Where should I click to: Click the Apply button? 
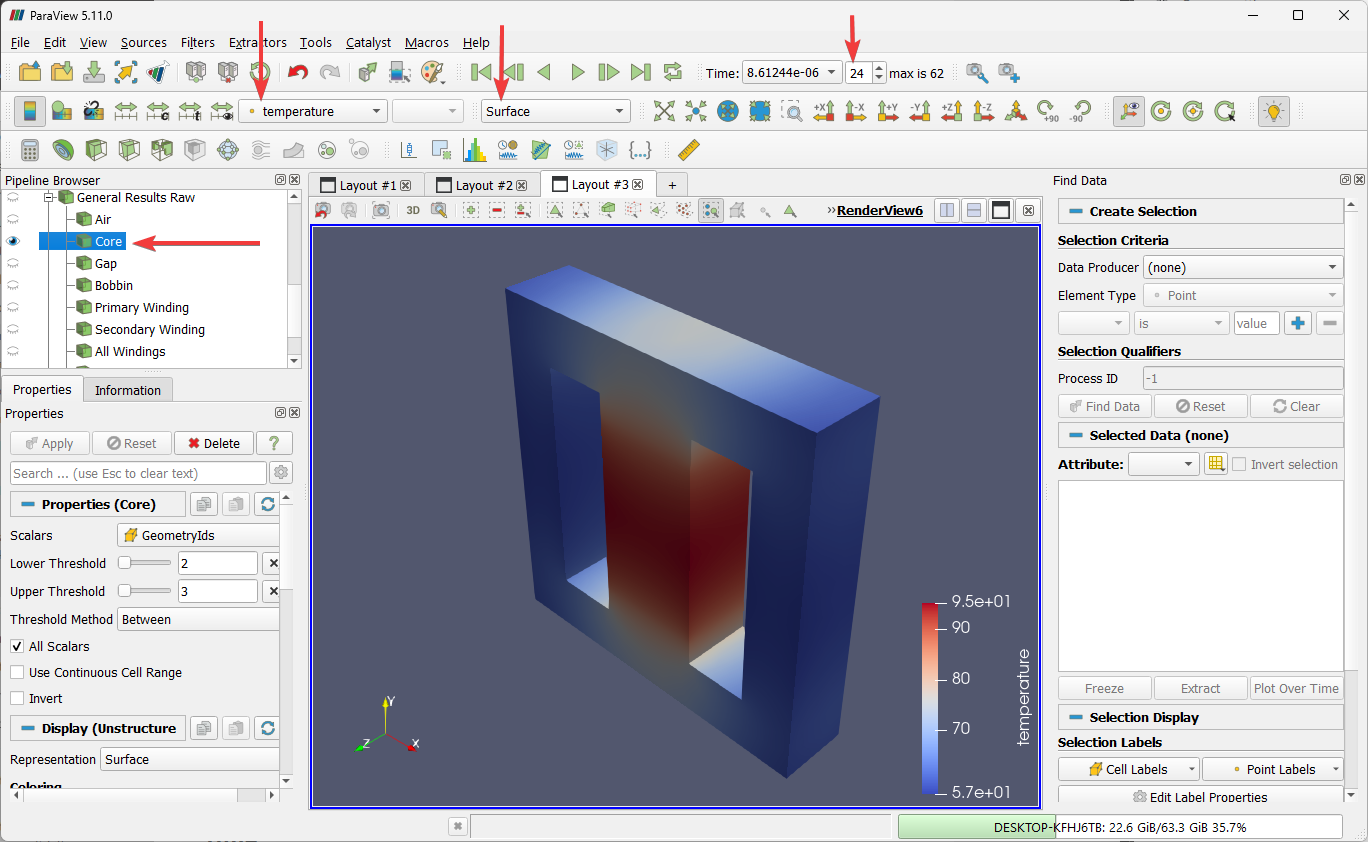49,443
